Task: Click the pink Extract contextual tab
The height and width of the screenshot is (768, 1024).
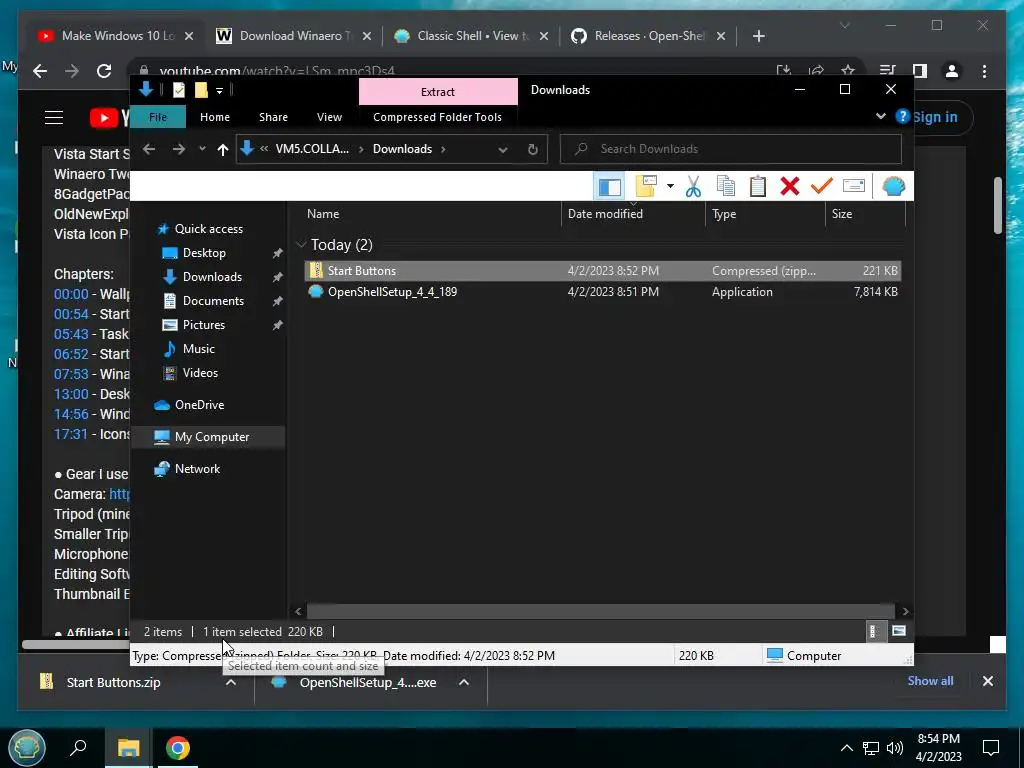Action: pyautogui.click(x=438, y=91)
